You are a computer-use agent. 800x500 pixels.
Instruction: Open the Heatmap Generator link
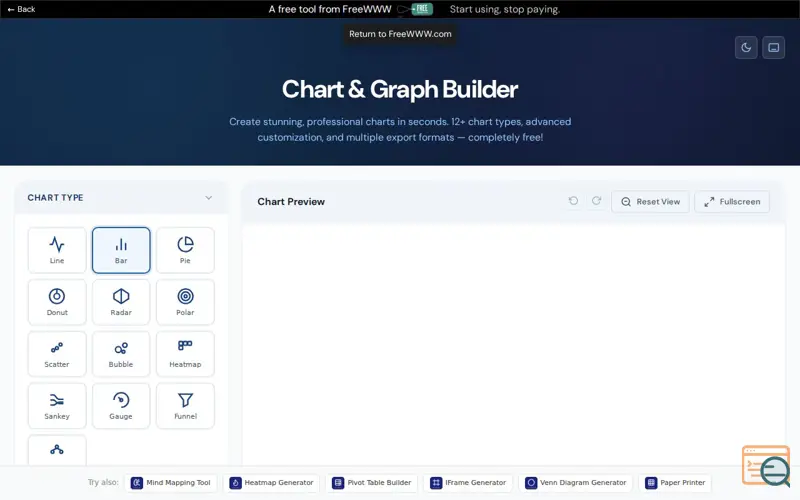tap(272, 483)
